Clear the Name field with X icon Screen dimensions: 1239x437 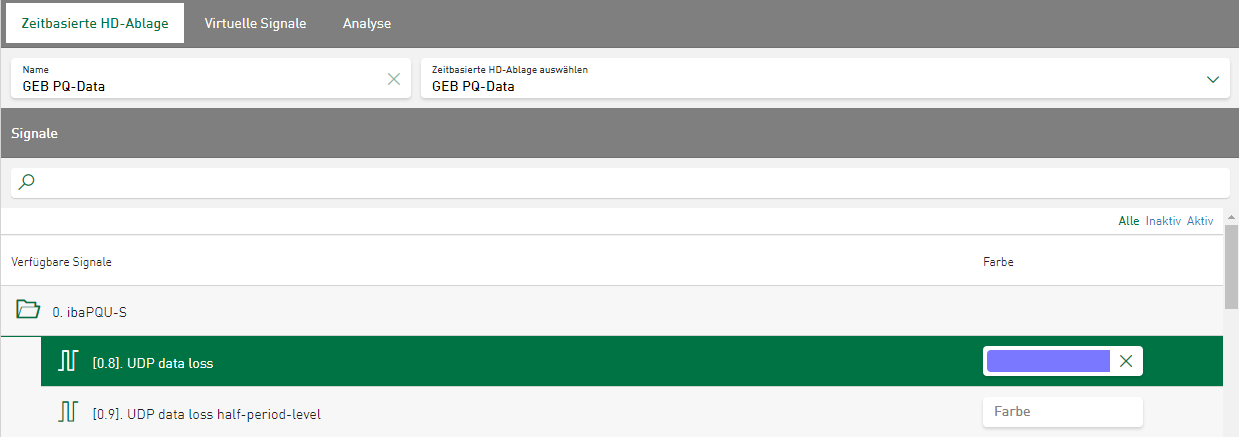[x=394, y=79]
